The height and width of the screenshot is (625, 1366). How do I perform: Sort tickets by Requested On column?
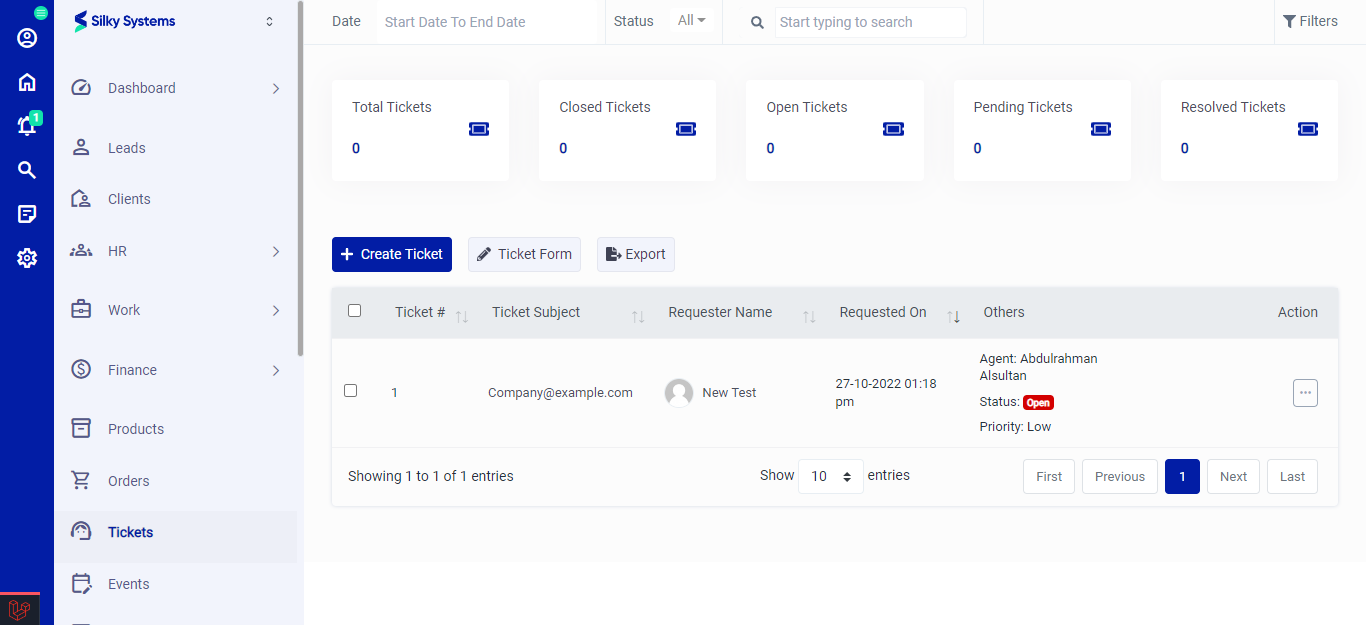pyautogui.click(x=952, y=315)
